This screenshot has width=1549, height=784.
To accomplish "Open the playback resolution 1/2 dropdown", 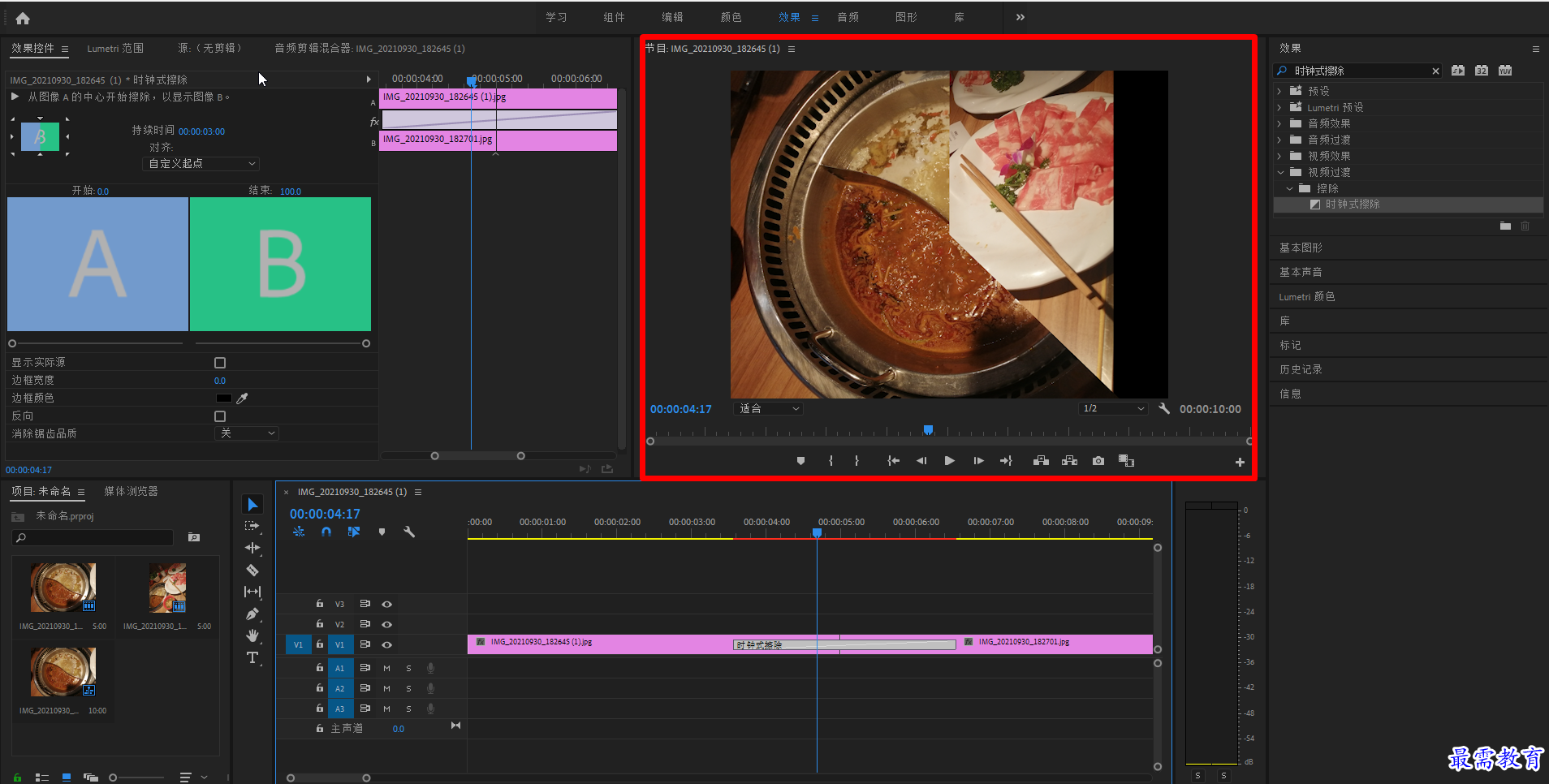I will coord(1113,409).
